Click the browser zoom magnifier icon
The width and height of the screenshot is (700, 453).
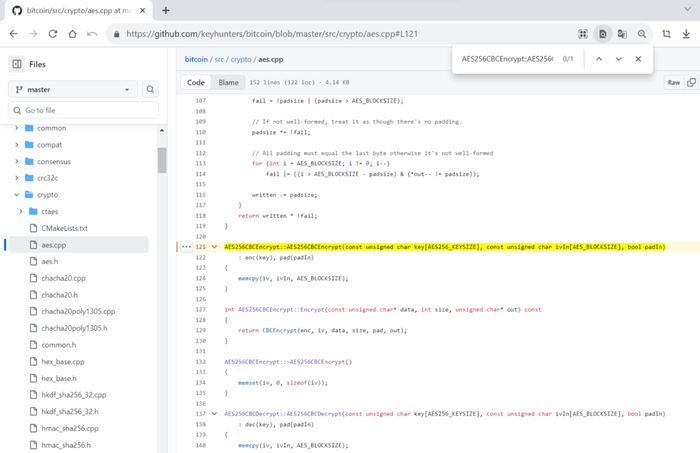coord(642,33)
